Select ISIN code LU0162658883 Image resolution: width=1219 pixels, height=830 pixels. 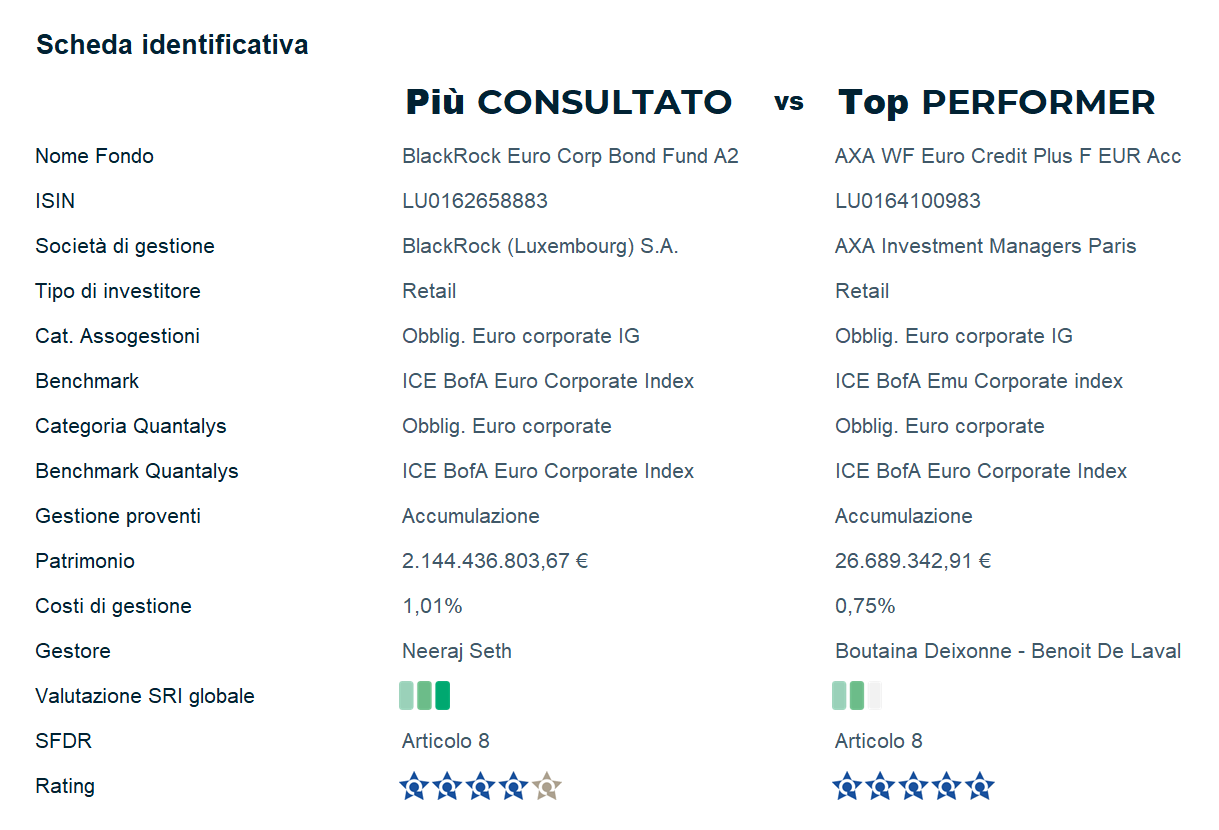(x=475, y=201)
